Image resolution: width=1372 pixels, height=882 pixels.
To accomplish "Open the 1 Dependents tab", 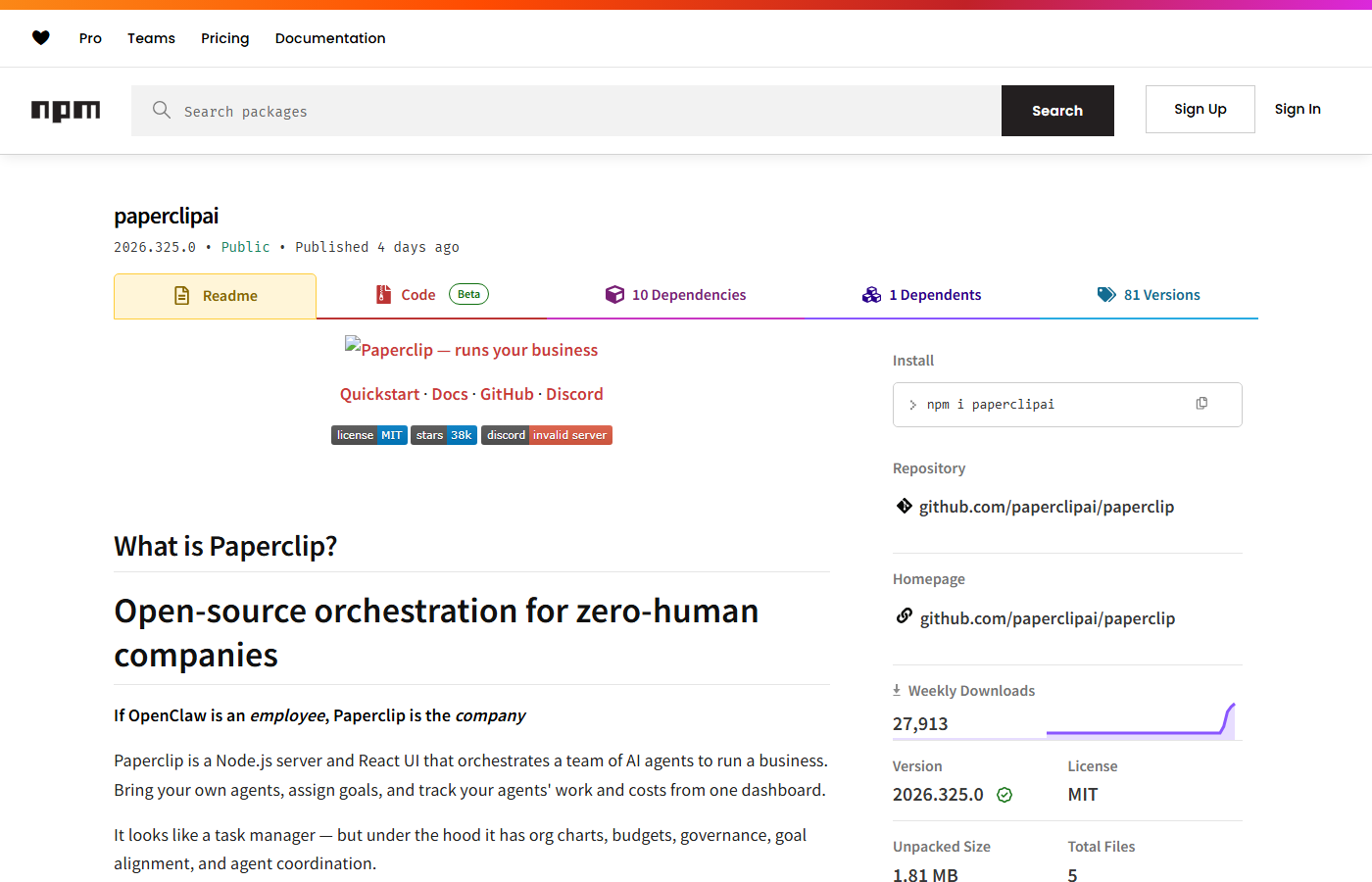I will point(922,295).
